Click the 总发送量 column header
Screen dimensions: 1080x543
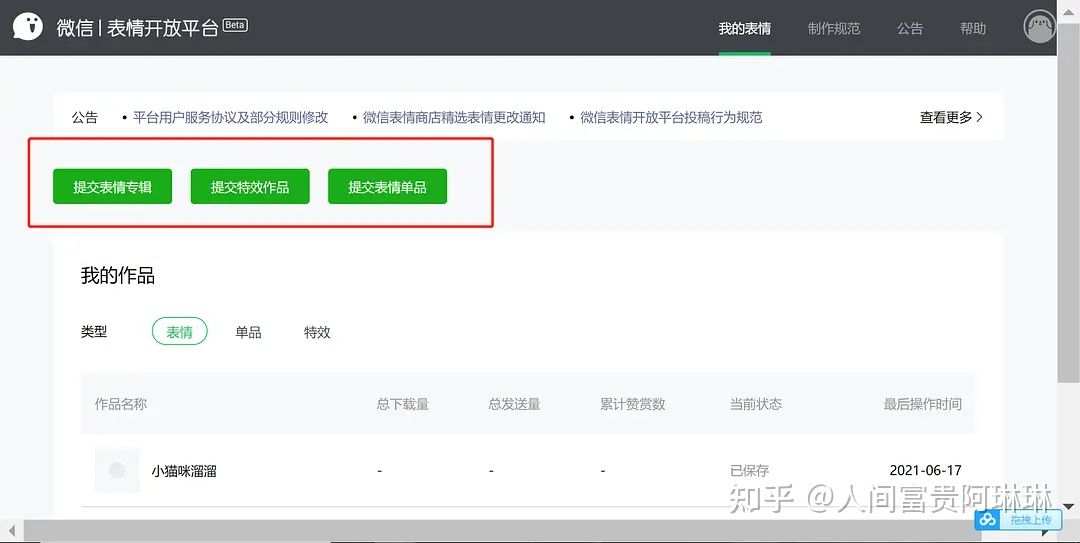515,404
